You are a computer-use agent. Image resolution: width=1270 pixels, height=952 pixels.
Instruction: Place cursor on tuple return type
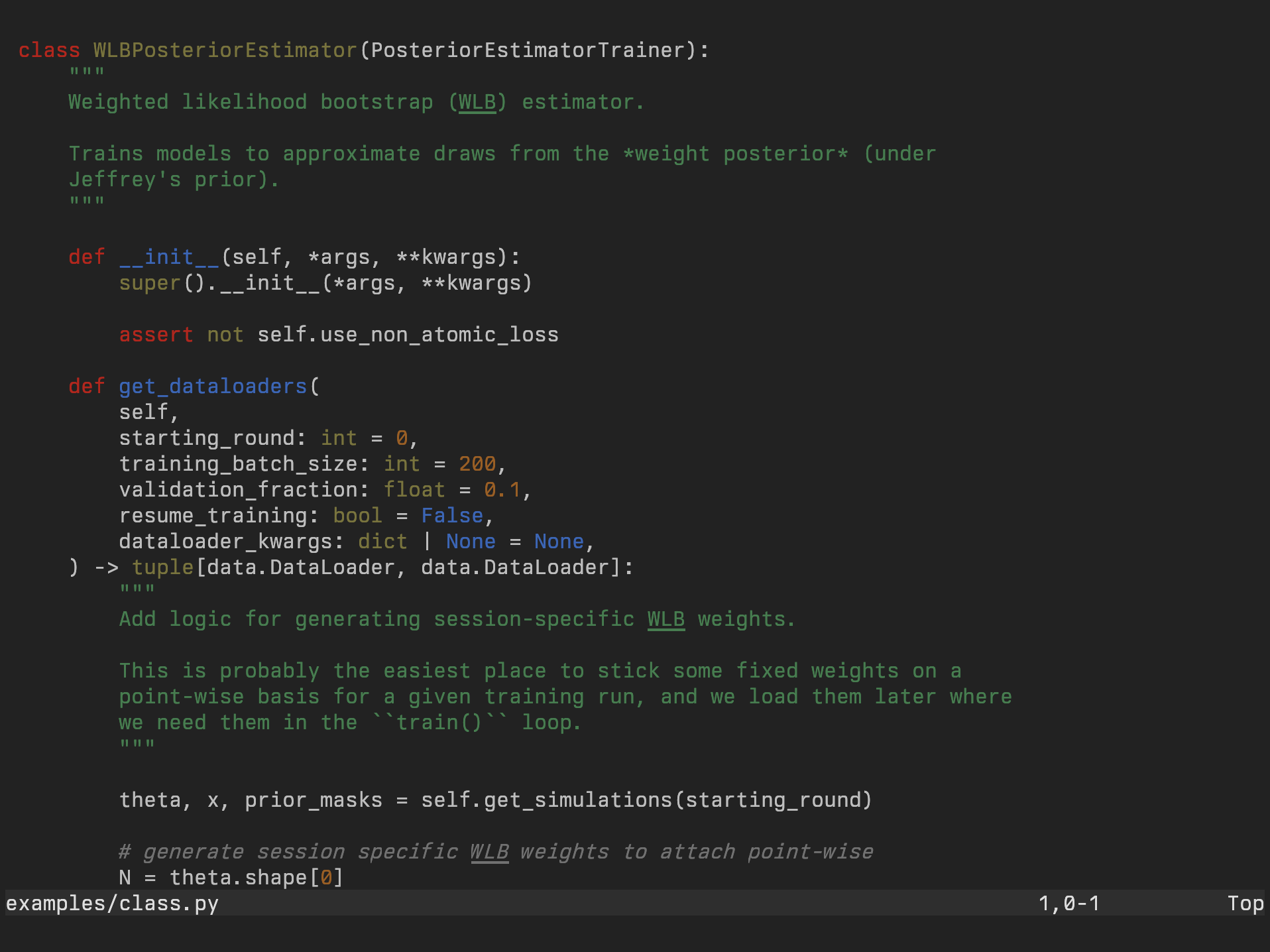click(x=162, y=567)
